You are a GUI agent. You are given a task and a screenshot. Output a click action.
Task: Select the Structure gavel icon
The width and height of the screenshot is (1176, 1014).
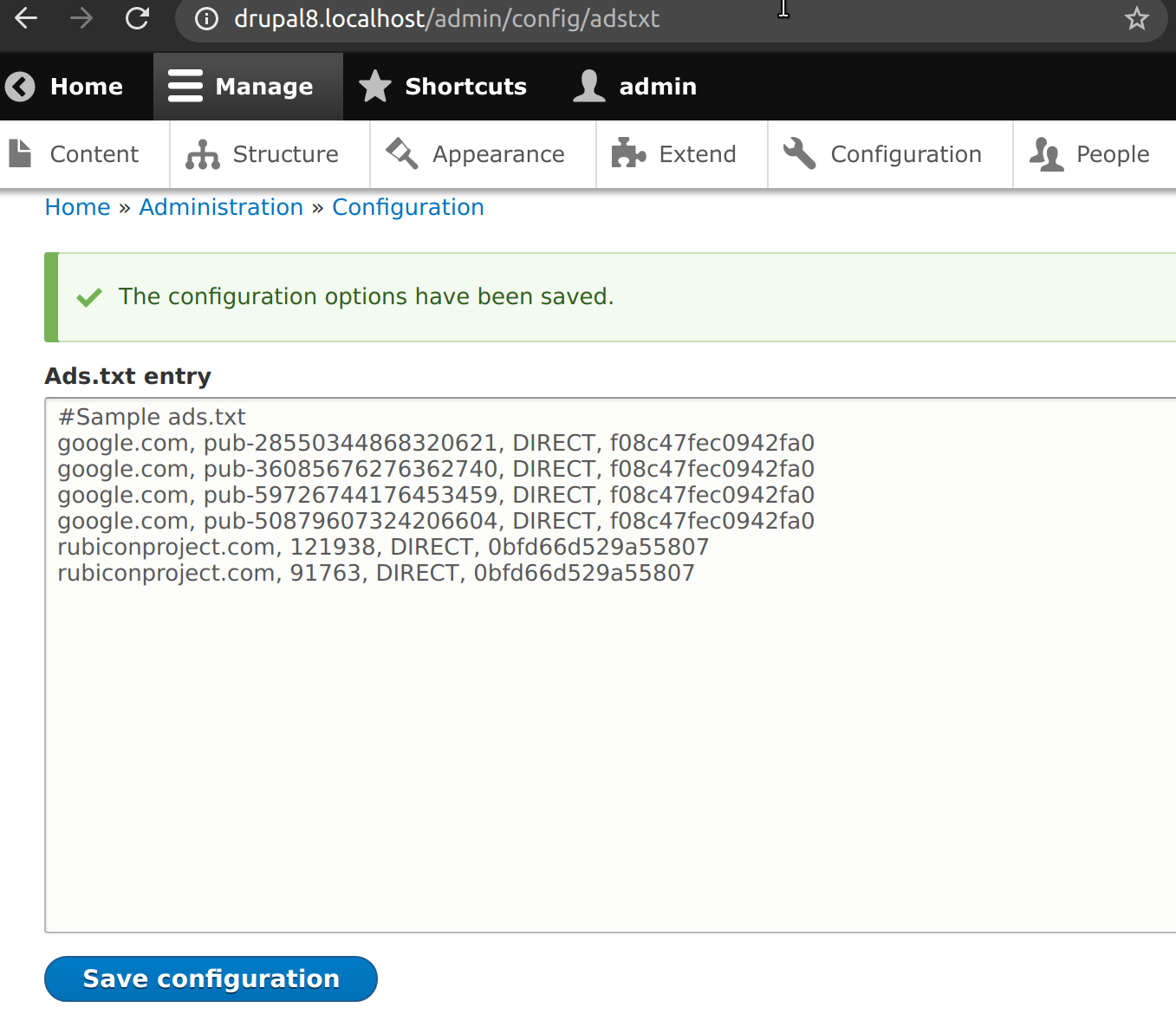coord(201,153)
